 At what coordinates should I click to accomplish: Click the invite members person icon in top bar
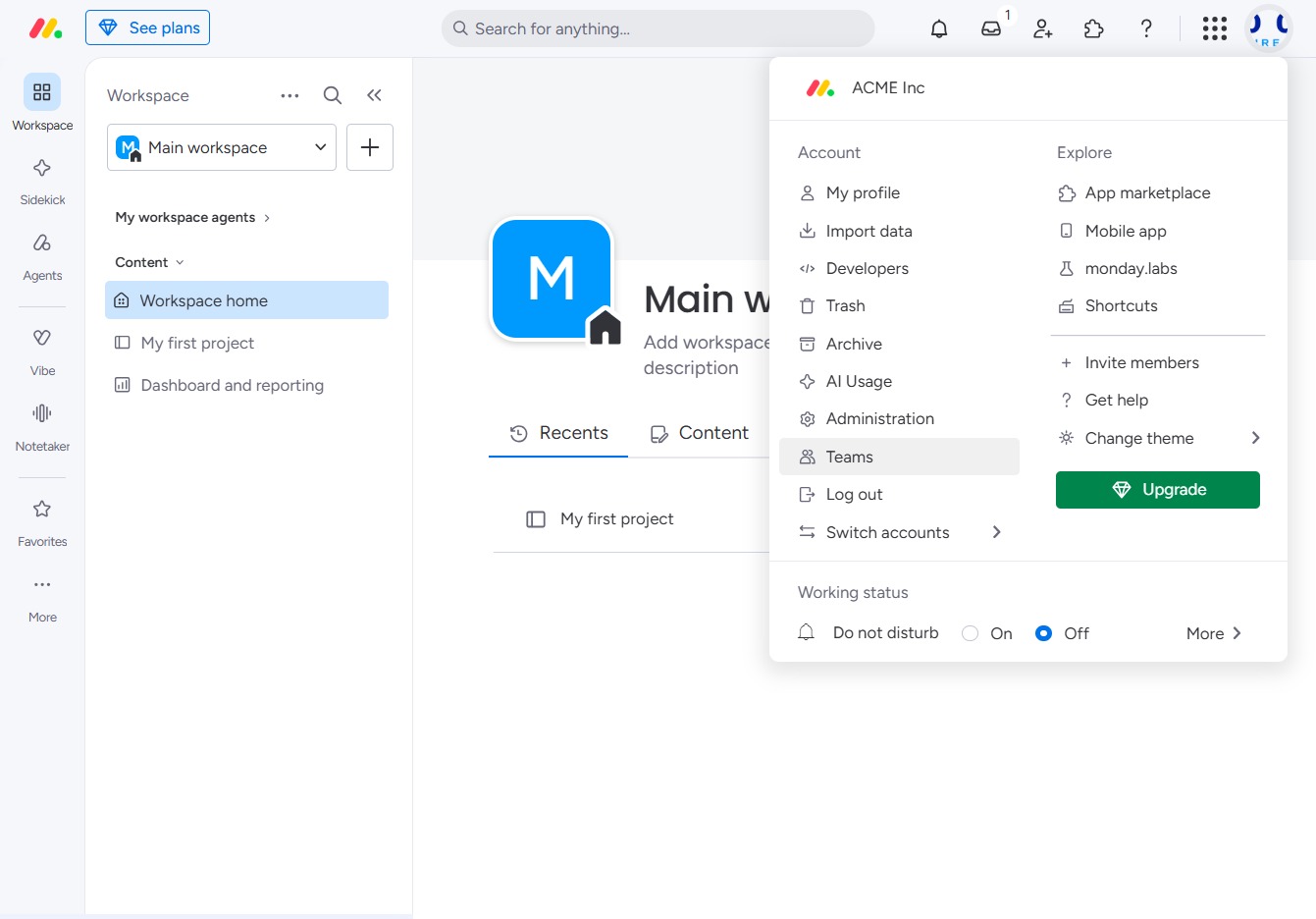1043,28
